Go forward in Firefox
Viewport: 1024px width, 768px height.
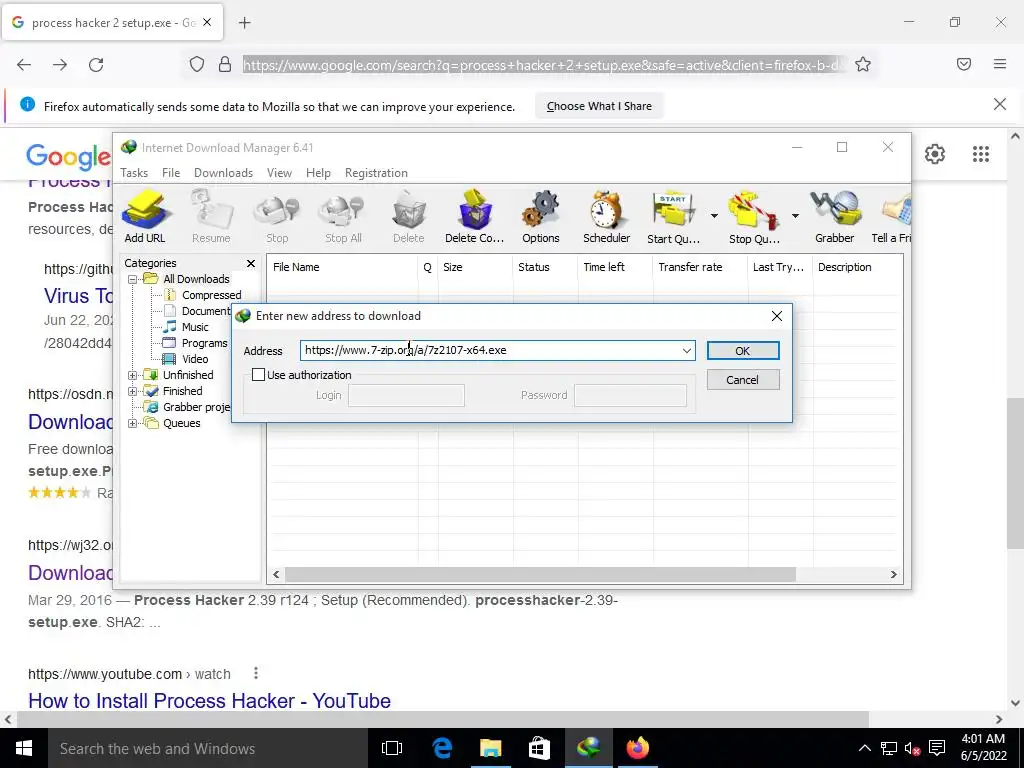[60, 65]
